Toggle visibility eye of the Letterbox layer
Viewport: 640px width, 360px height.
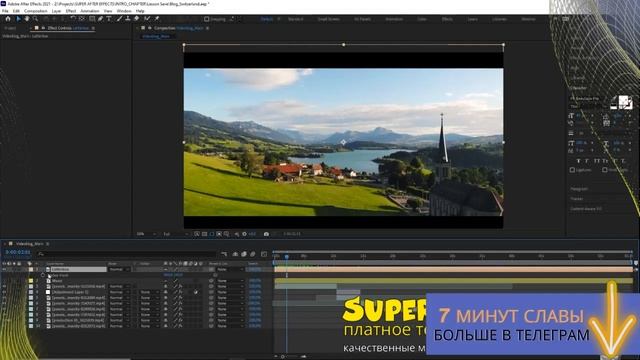click(x=4, y=269)
